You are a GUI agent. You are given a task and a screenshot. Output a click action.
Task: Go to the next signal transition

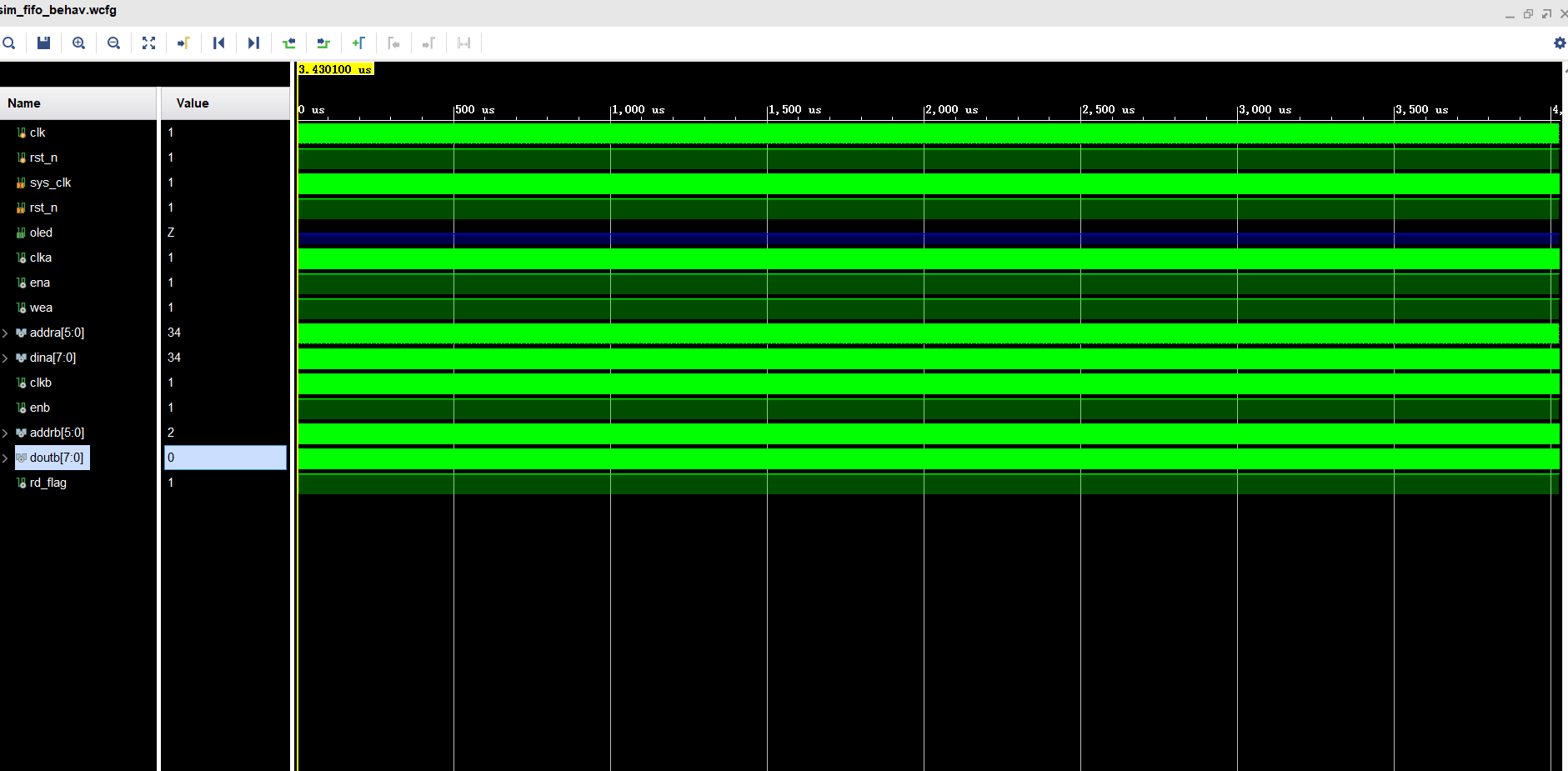tap(323, 43)
